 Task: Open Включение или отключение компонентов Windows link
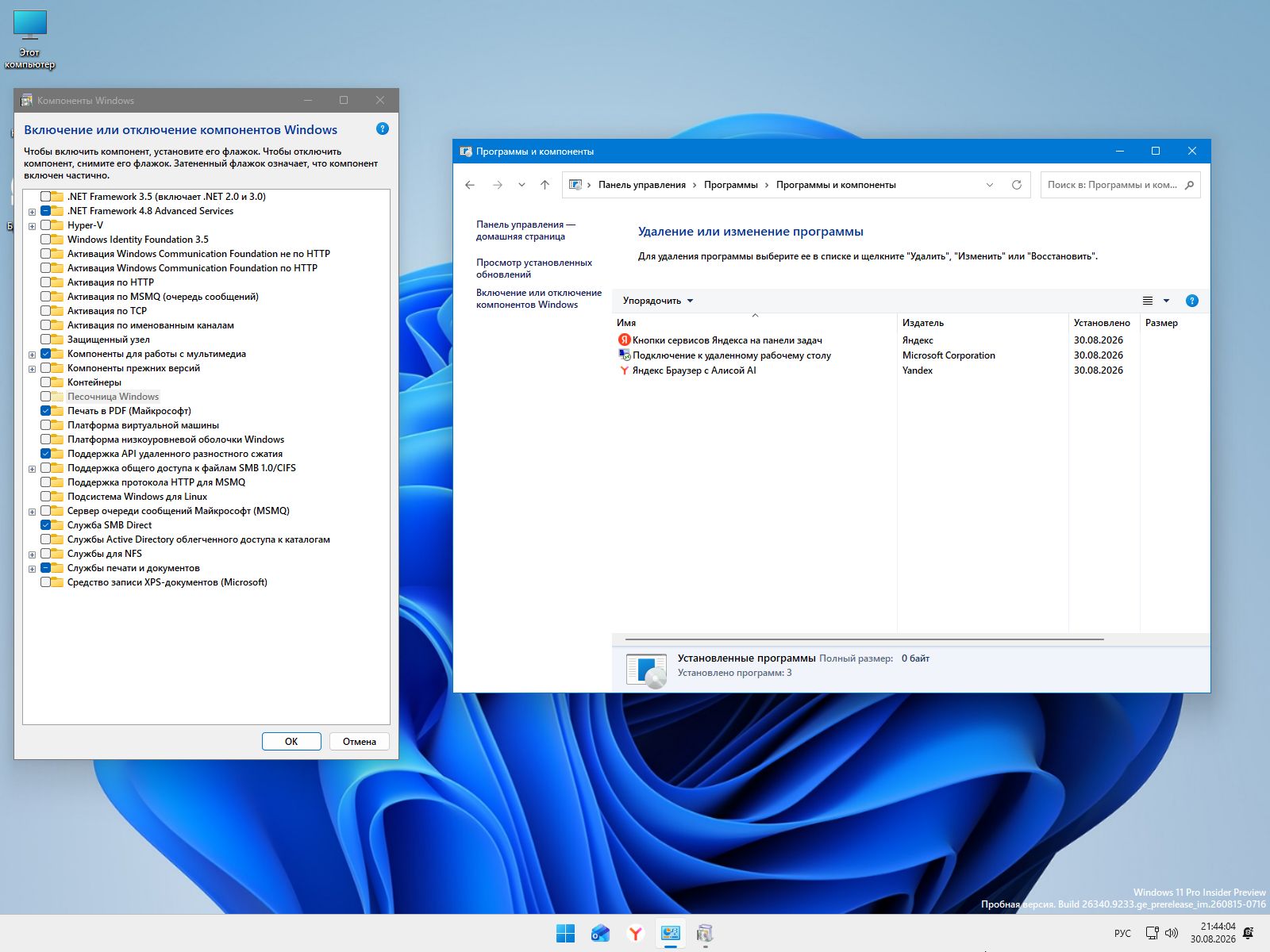539,298
